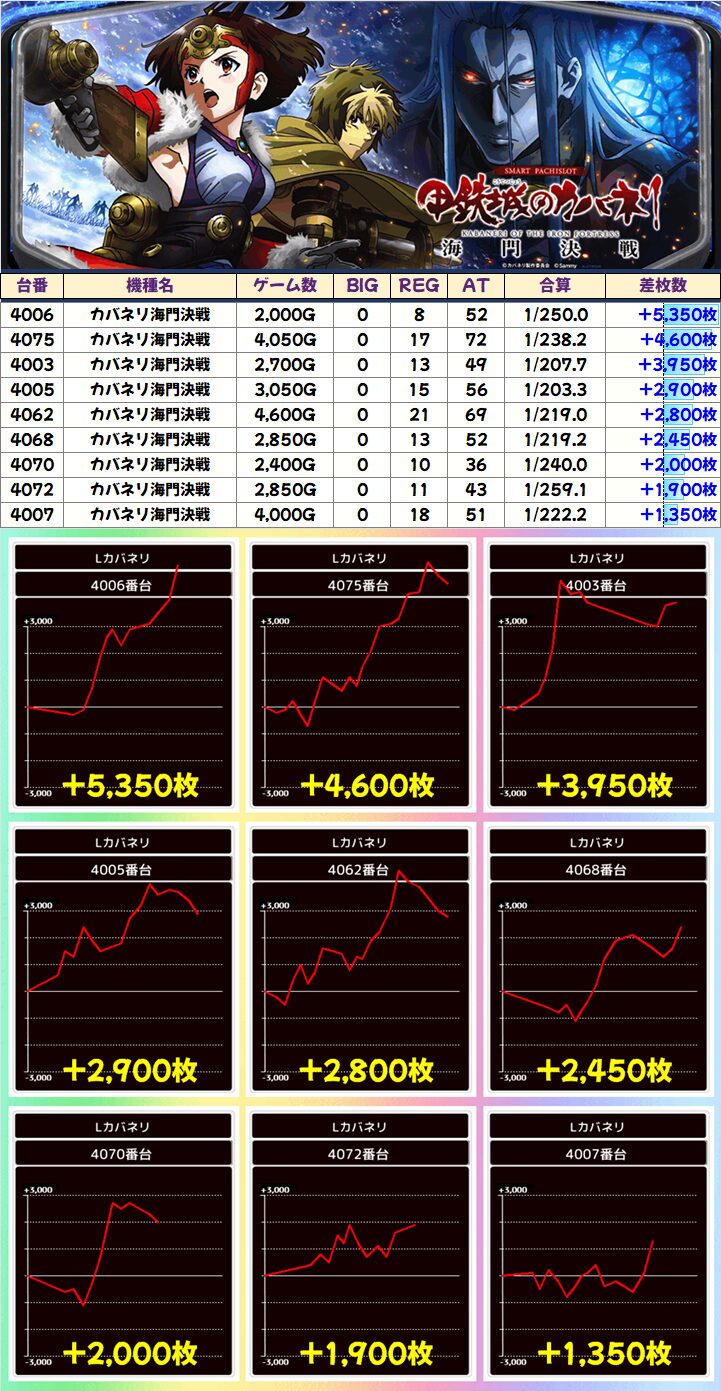Click the 4,000G game count cell
The width and height of the screenshot is (721, 1391).
click(285, 515)
